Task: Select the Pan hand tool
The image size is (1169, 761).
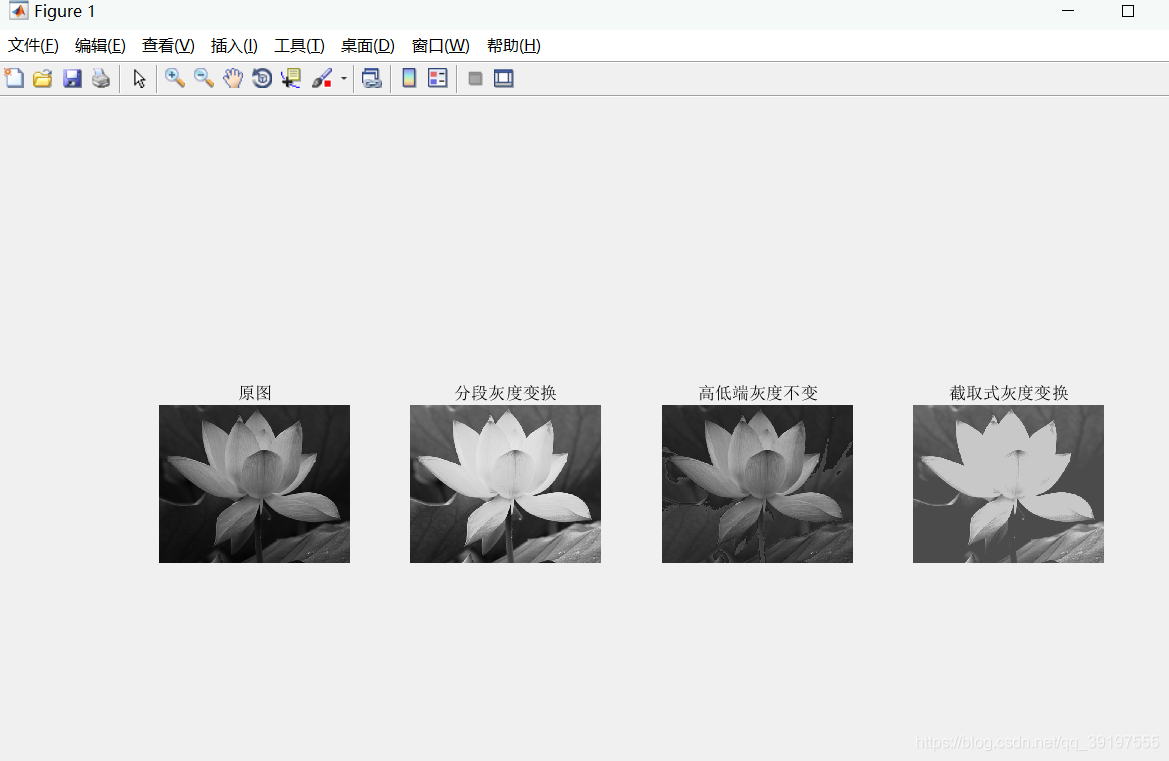Action: [x=233, y=78]
